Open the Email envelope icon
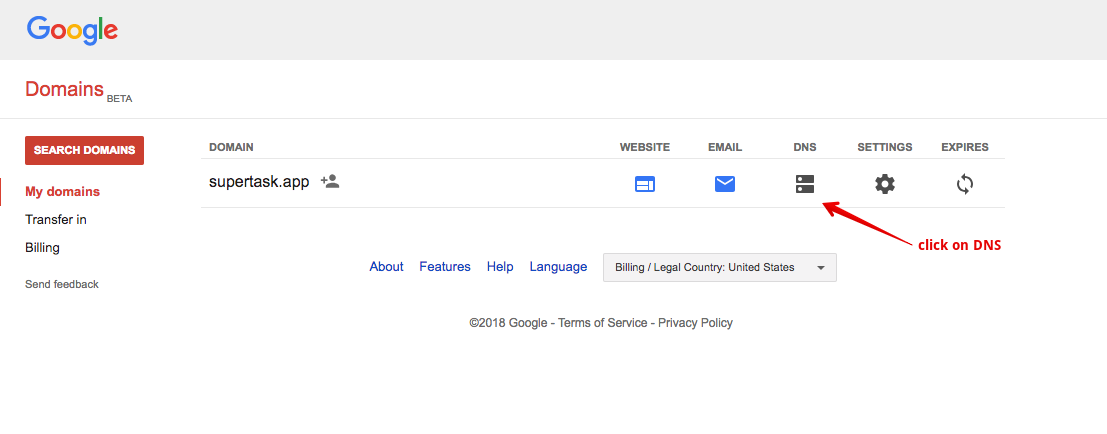Image resolution: width=1107 pixels, height=434 pixels. [x=725, y=184]
